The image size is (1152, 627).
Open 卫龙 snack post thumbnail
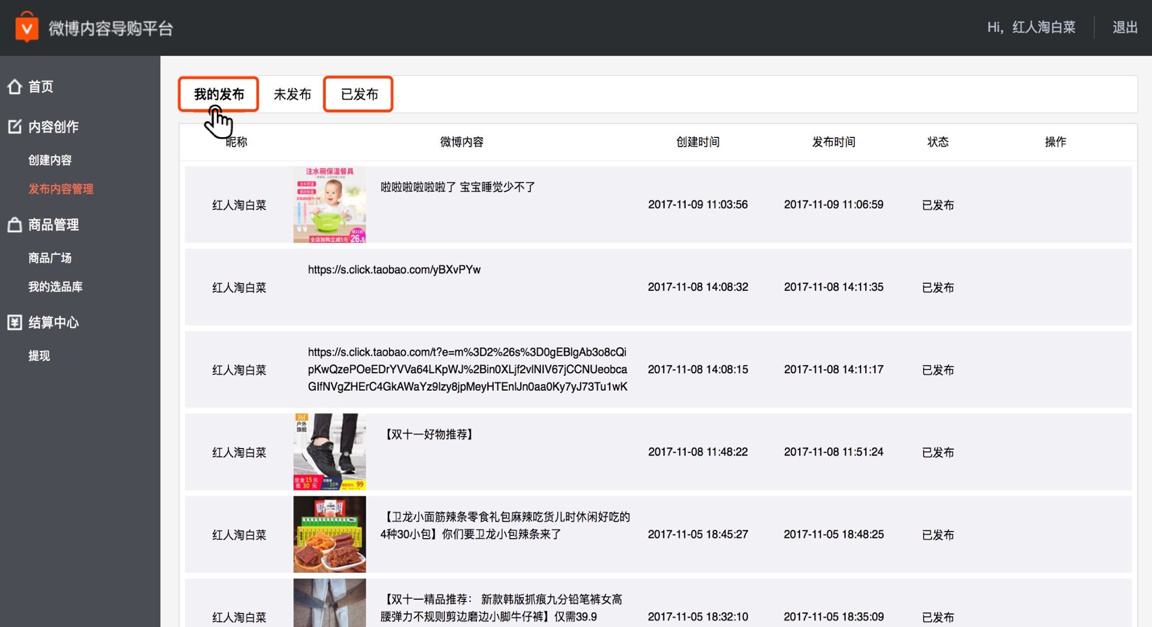click(x=329, y=534)
